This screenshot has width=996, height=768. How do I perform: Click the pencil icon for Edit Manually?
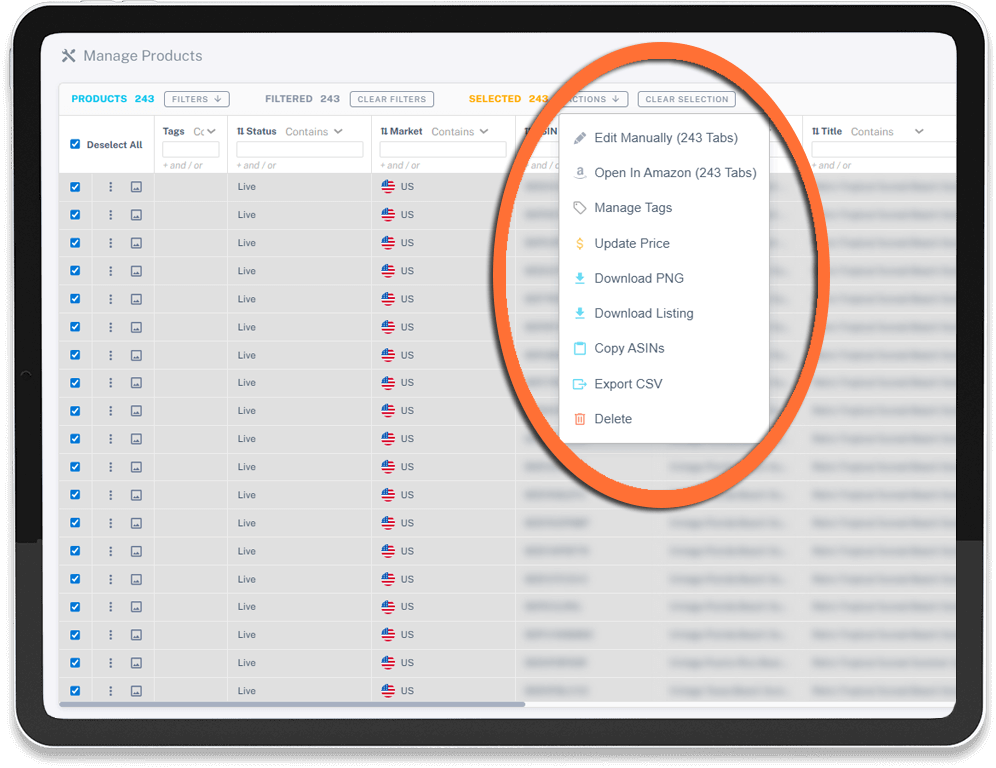(x=579, y=138)
